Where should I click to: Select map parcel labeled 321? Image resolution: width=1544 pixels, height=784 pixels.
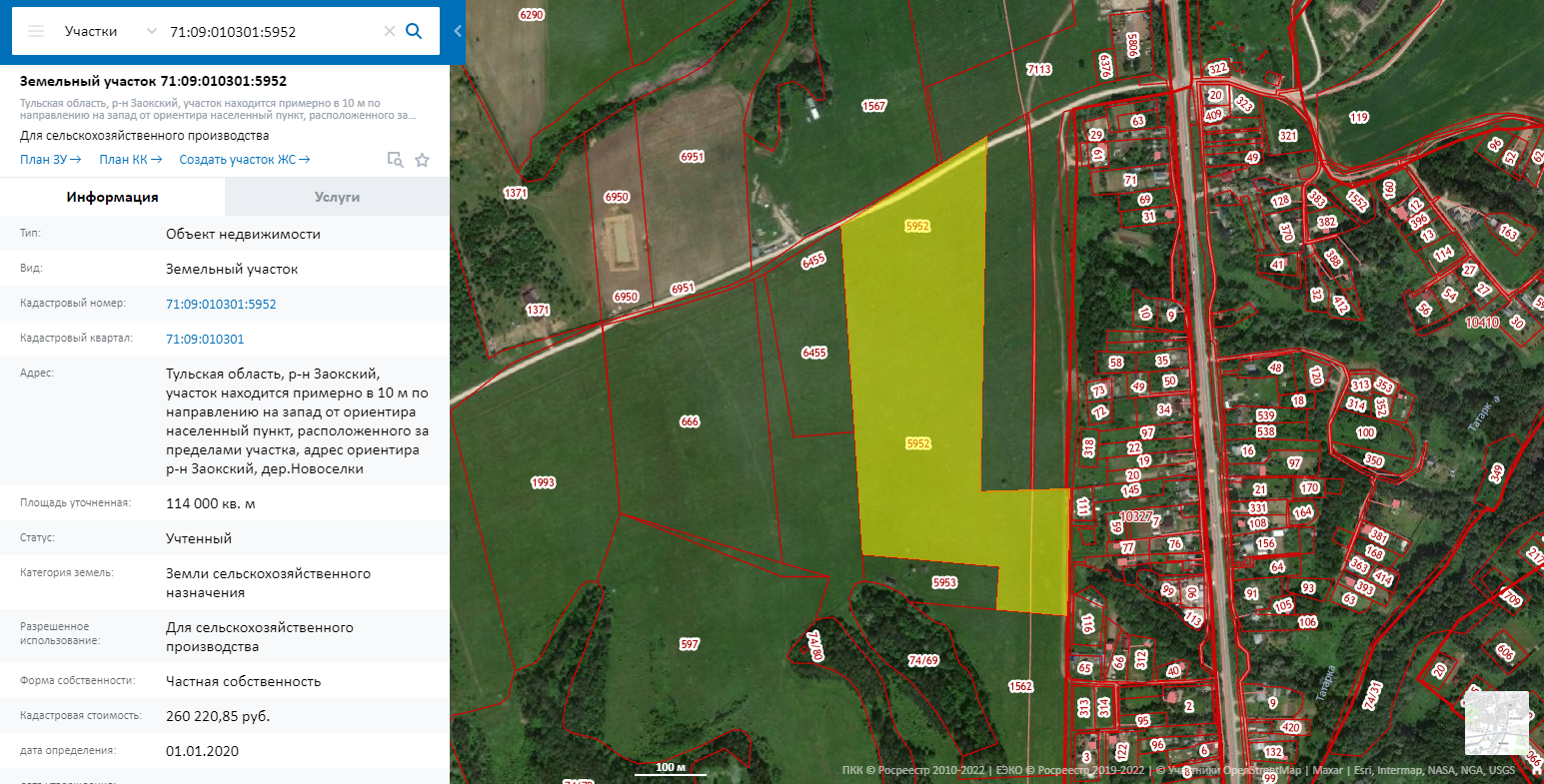(x=1288, y=136)
